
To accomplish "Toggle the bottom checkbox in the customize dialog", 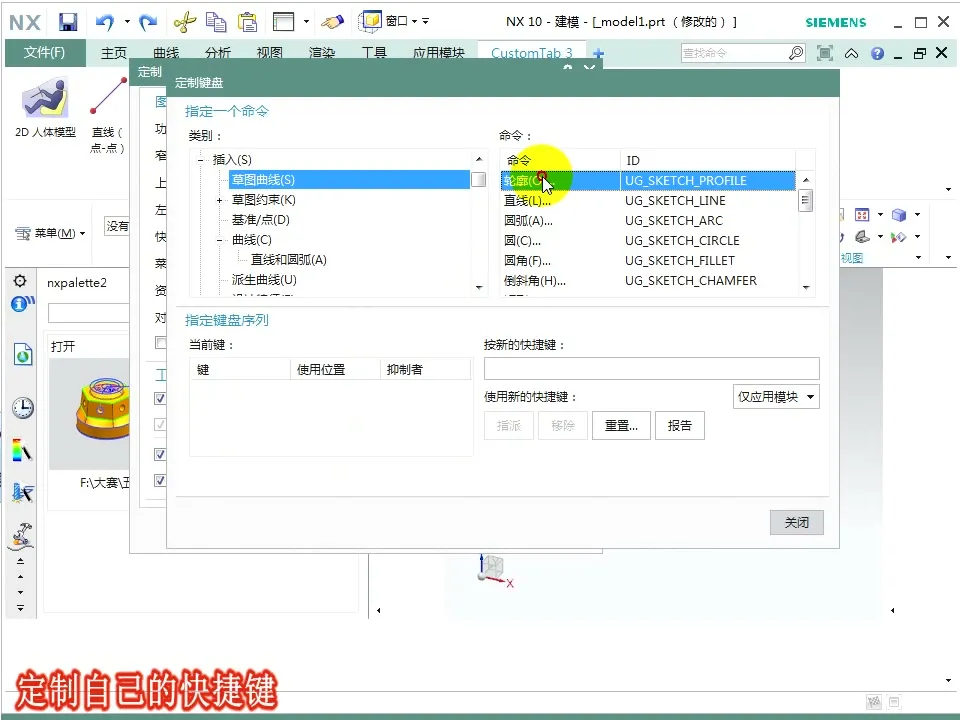I will [x=161, y=479].
